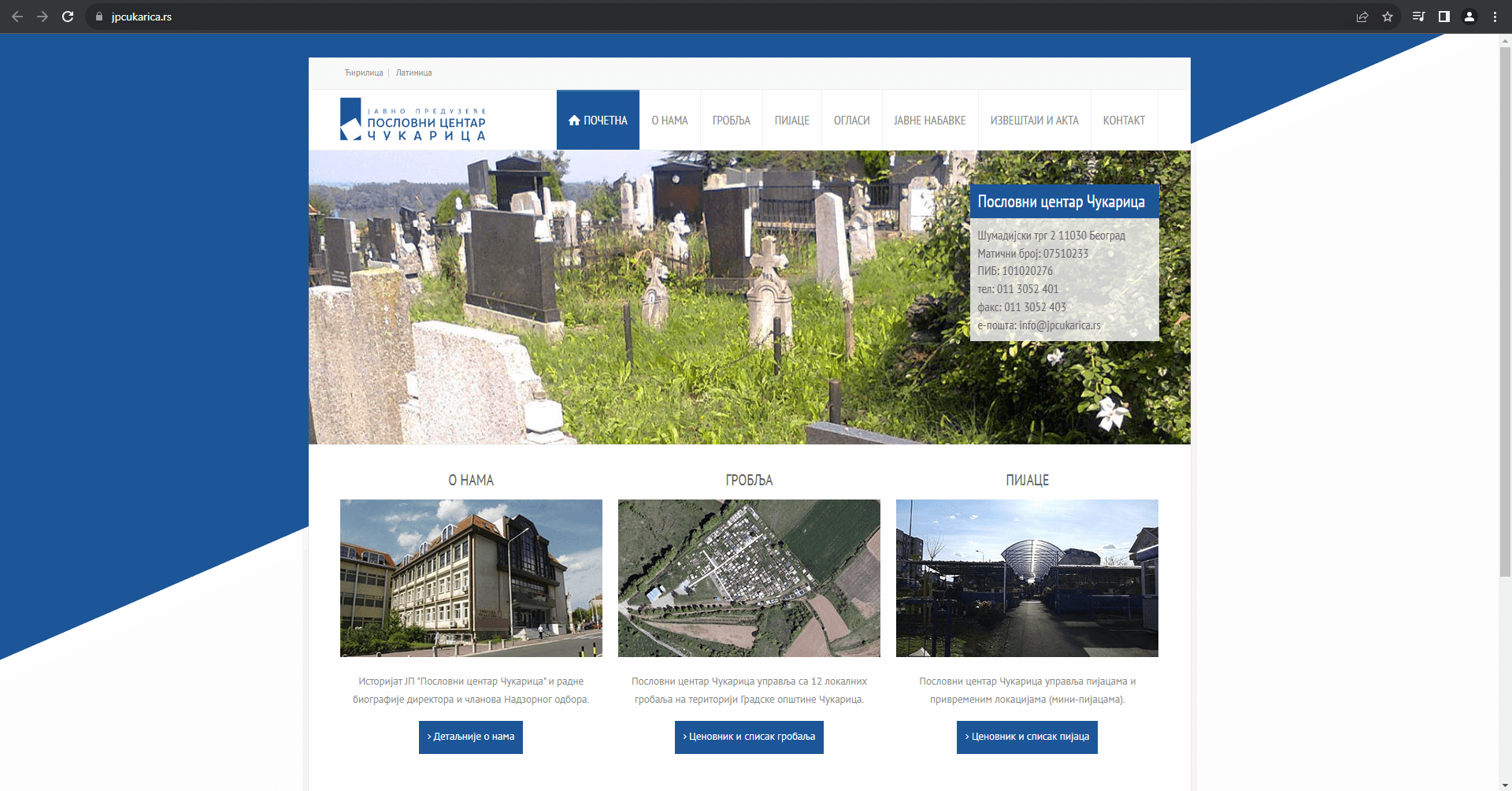Click the vertical page scrollbar

click(1505, 315)
